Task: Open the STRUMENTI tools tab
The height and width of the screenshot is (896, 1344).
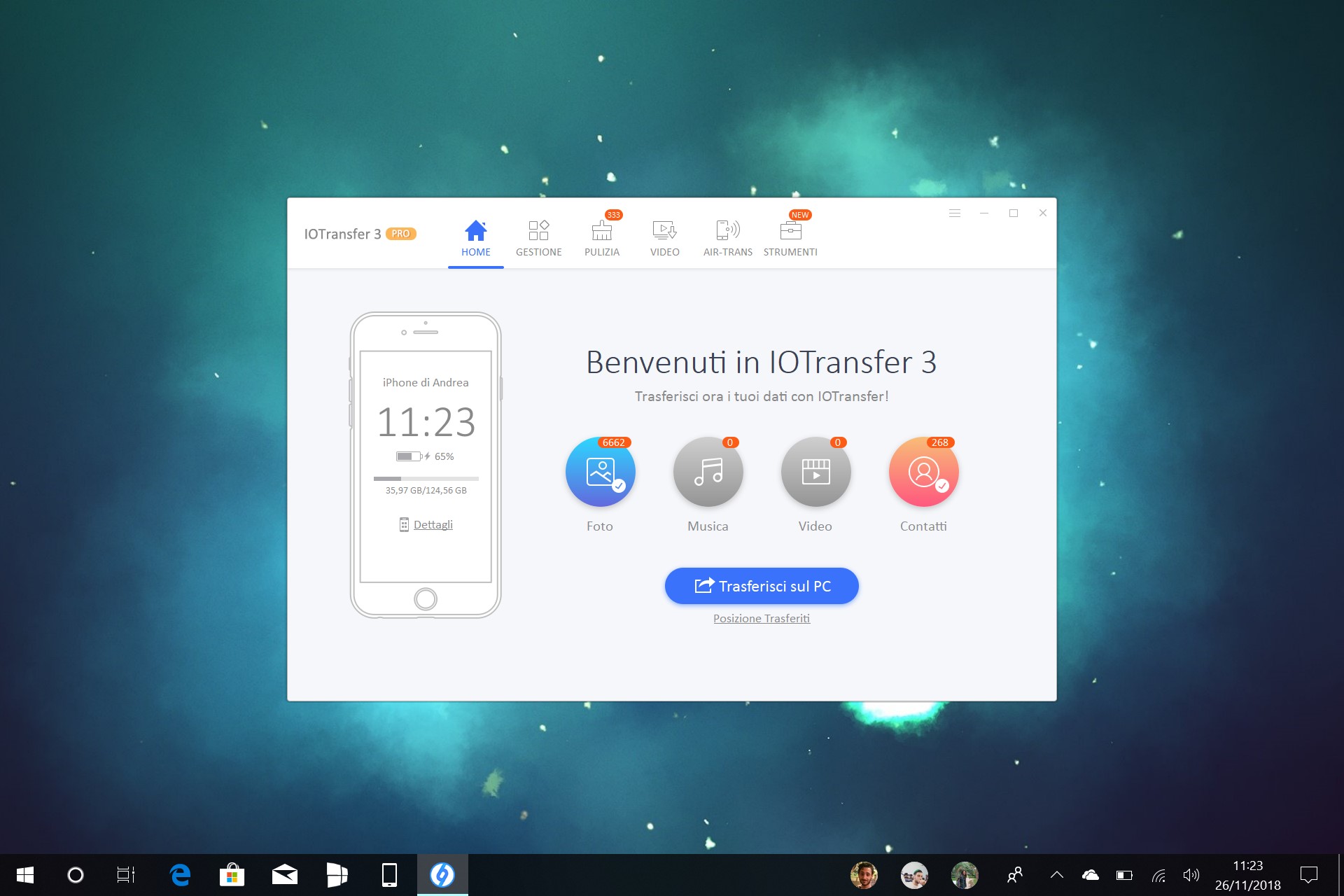Action: tap(790, 239)
